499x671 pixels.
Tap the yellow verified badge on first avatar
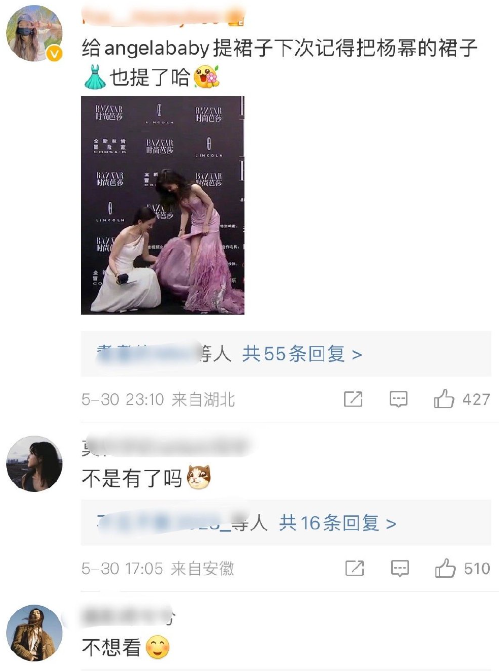[54, 54]
